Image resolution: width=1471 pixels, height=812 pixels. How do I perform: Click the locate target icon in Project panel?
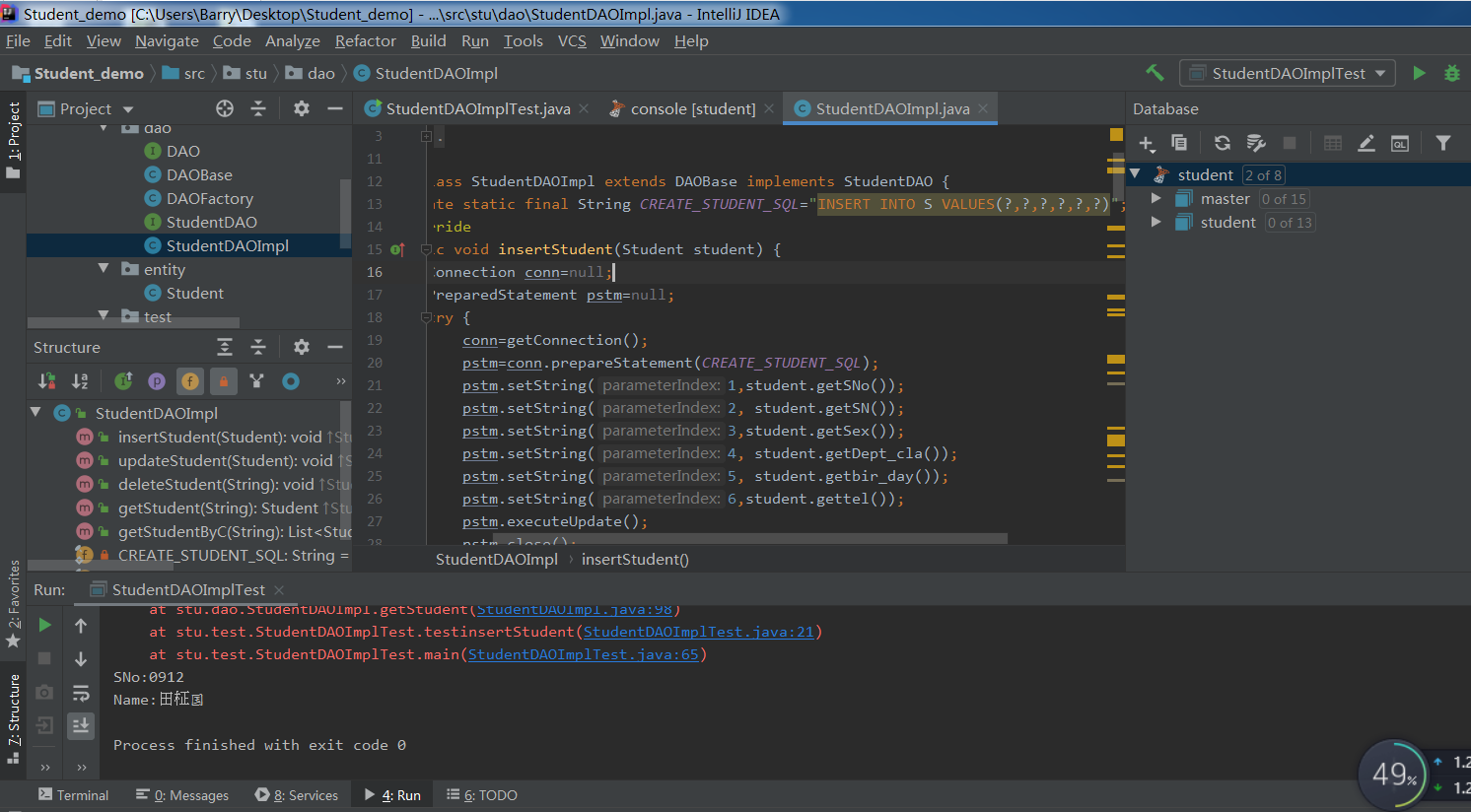click(x=225, y=108)
